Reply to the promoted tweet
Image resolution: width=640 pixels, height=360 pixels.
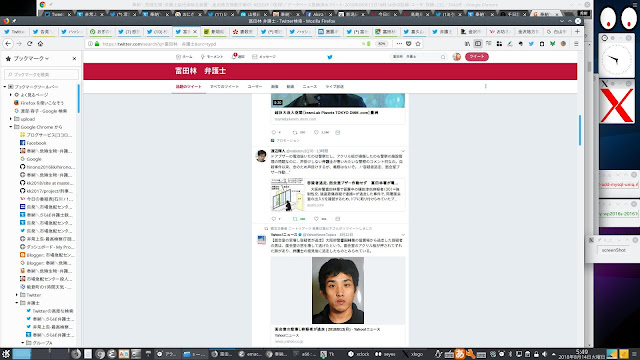(273, 132)
